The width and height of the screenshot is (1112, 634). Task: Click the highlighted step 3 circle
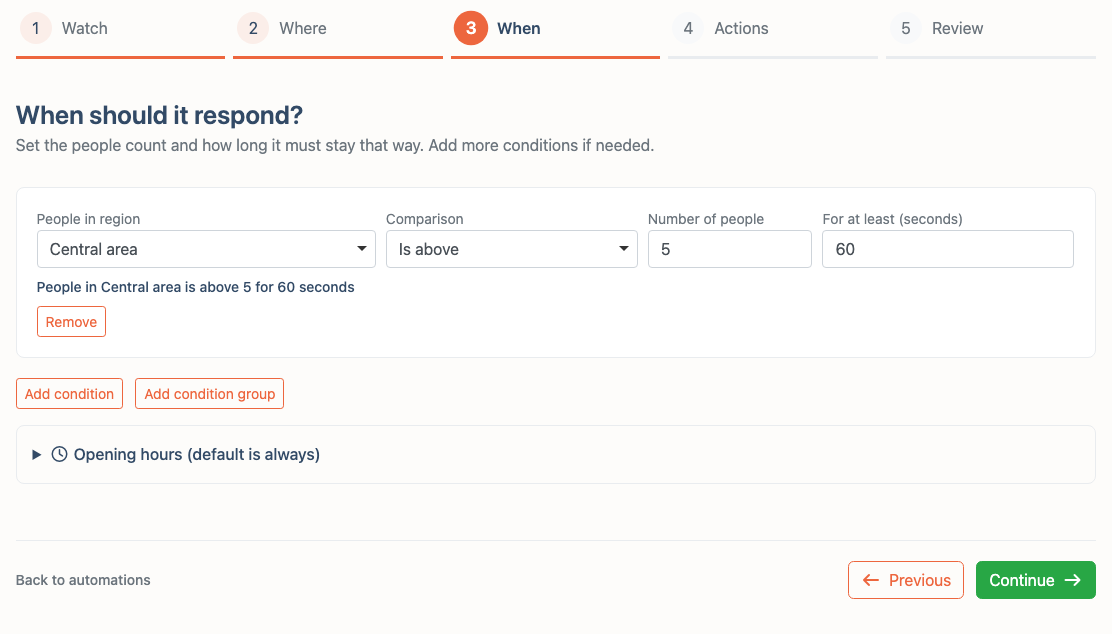point(471,28)
